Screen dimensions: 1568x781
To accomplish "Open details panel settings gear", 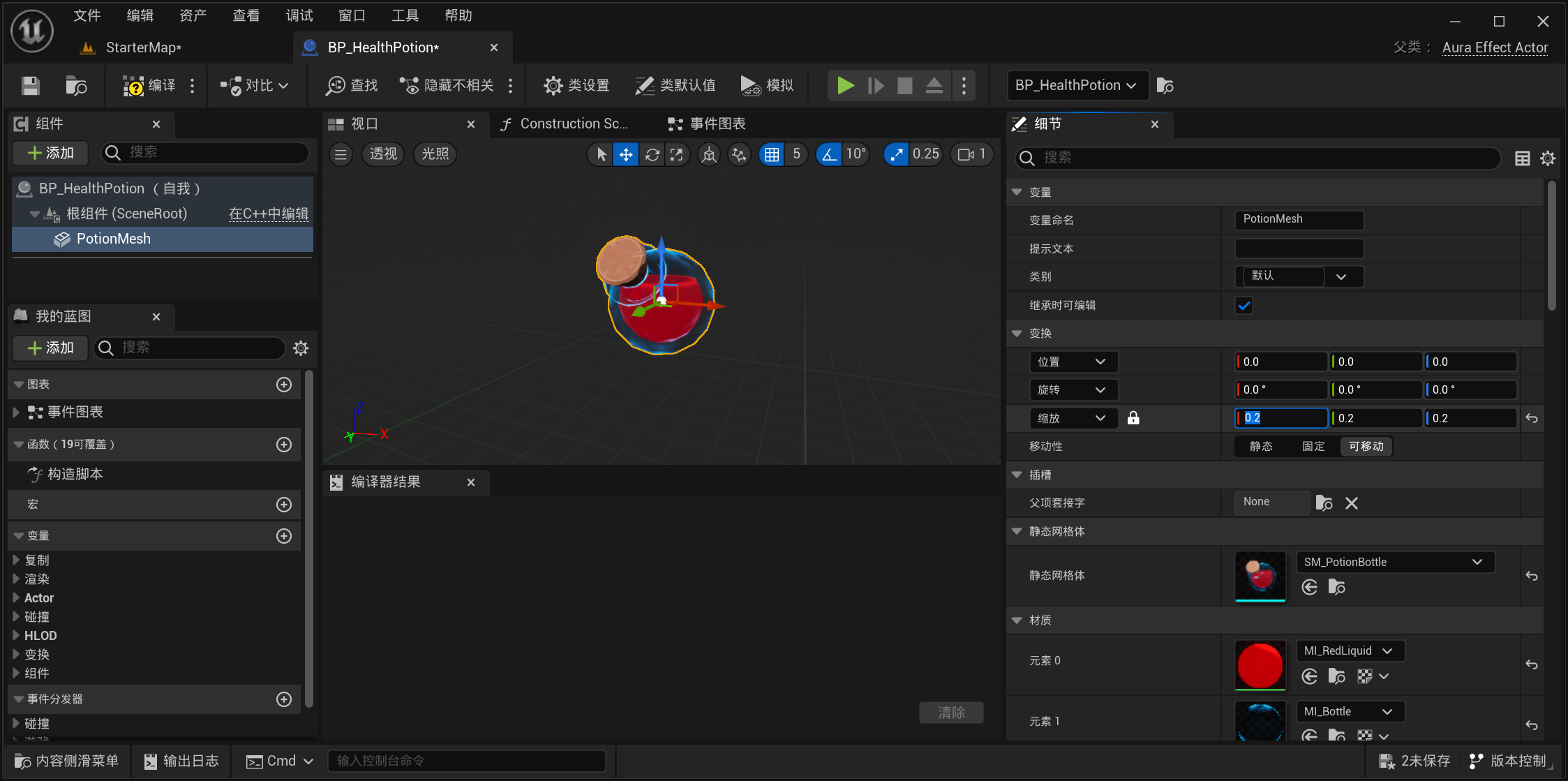I will pos(1548,158).
